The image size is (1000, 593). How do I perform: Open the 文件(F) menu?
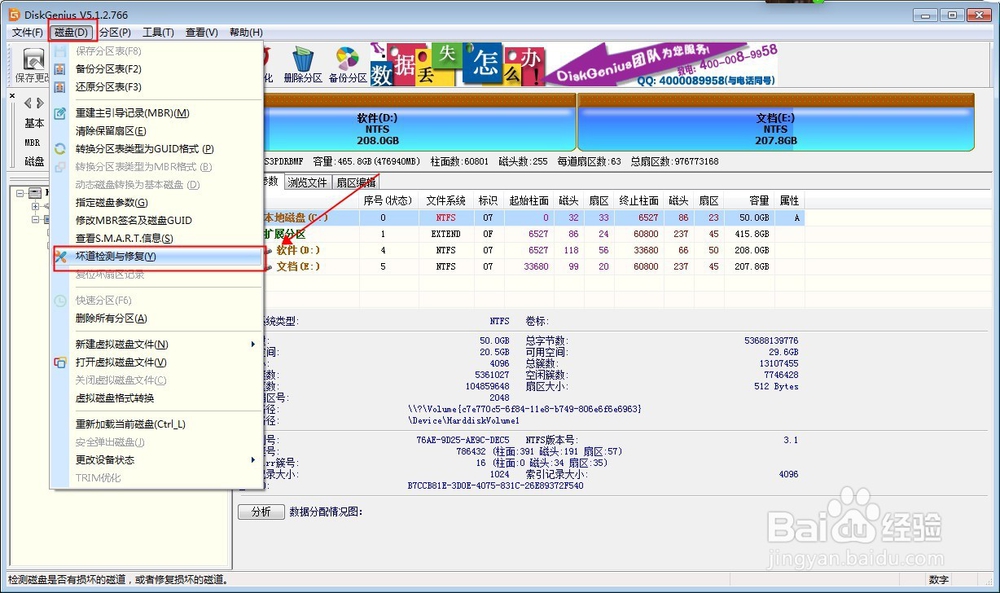coord(27,33)
